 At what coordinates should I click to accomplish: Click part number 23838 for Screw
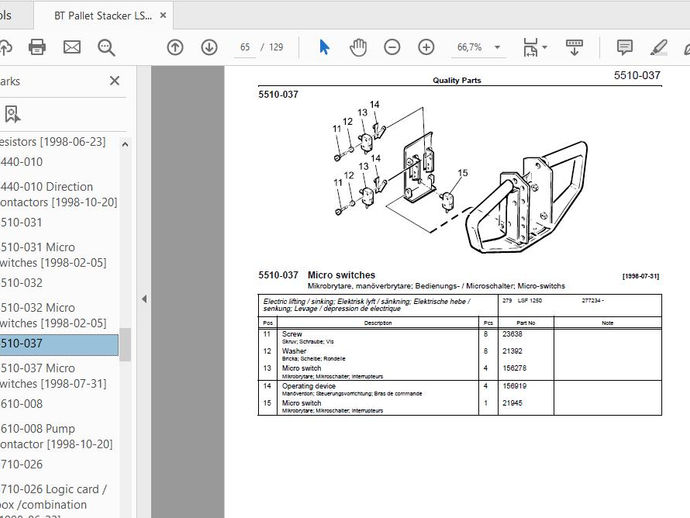[x=512, y=334]
